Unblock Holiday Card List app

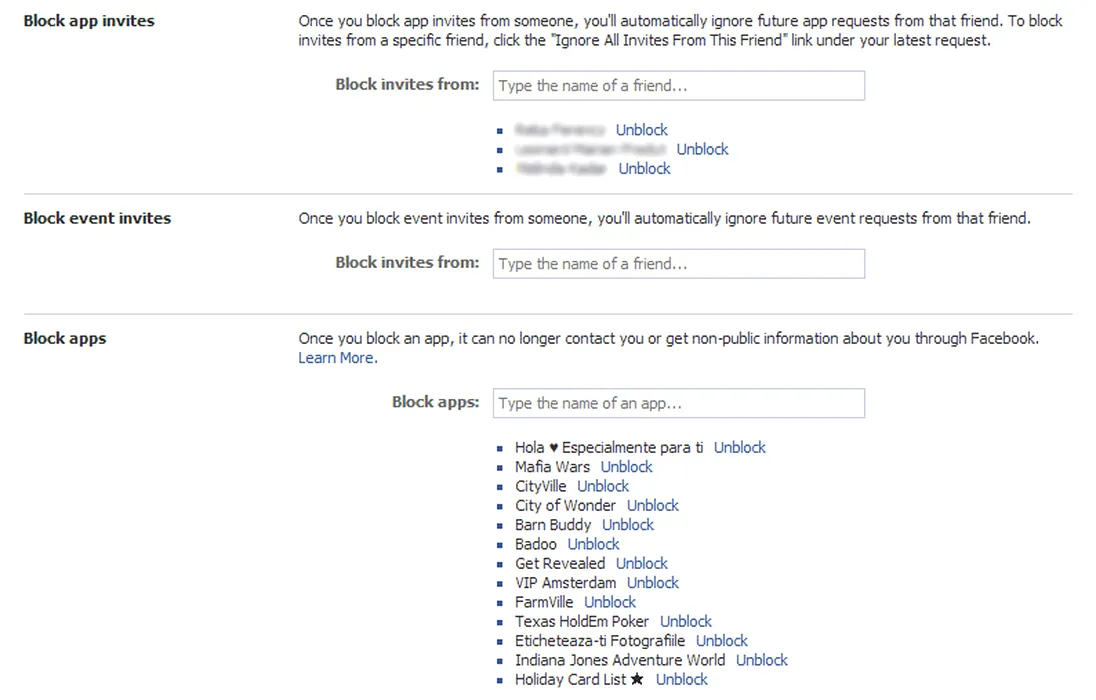pos(681,680)
